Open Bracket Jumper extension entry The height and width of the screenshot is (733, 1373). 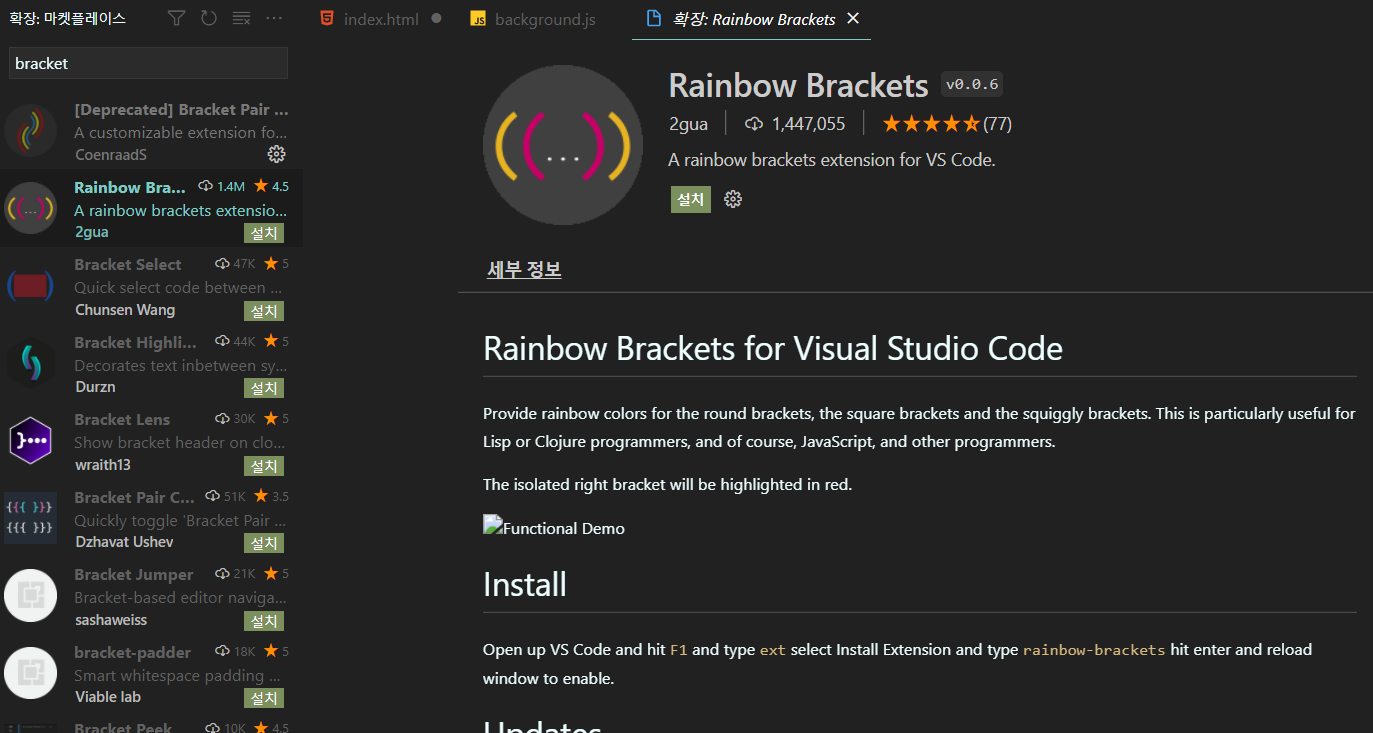tap(151, 596)
